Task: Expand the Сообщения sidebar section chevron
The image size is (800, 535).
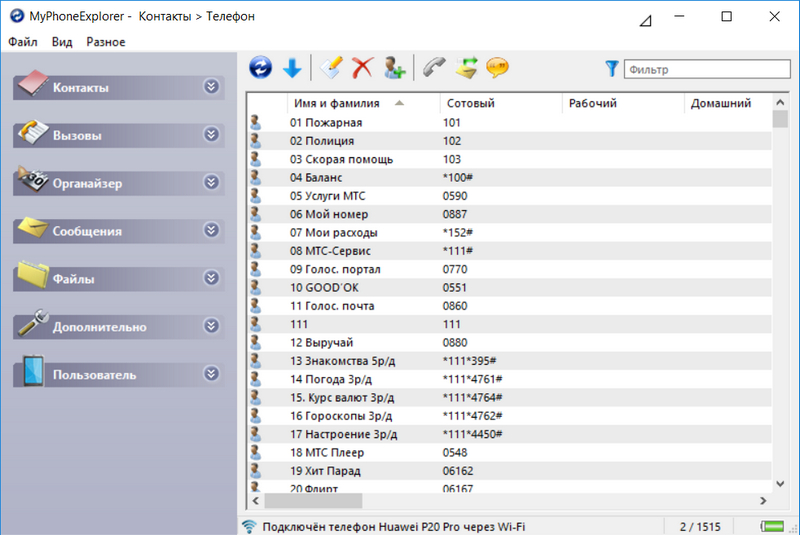Action: [211, 231]
